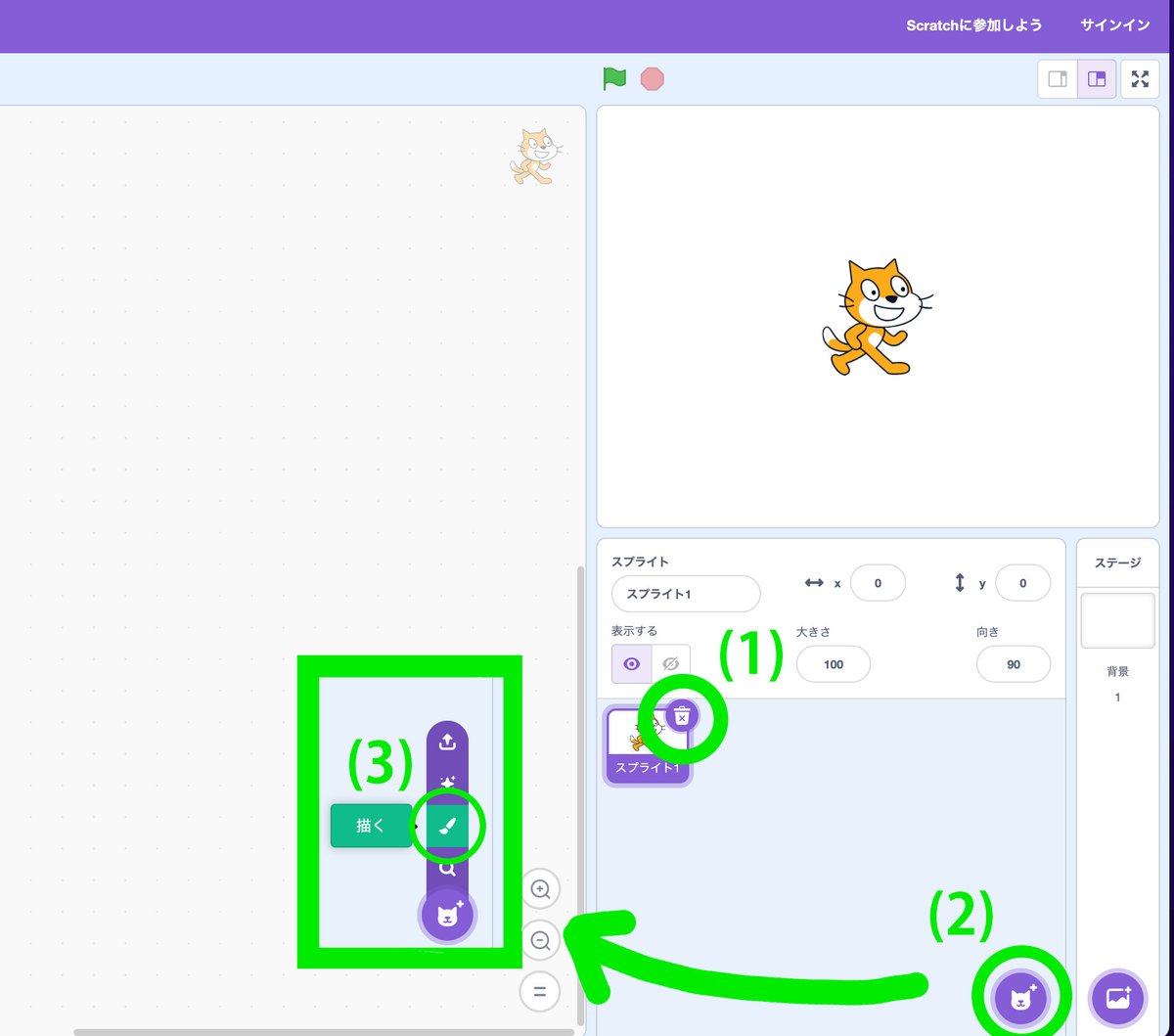Click the workspace horizontal scrollbar

pyautogui.click(x=324, y=1031)
